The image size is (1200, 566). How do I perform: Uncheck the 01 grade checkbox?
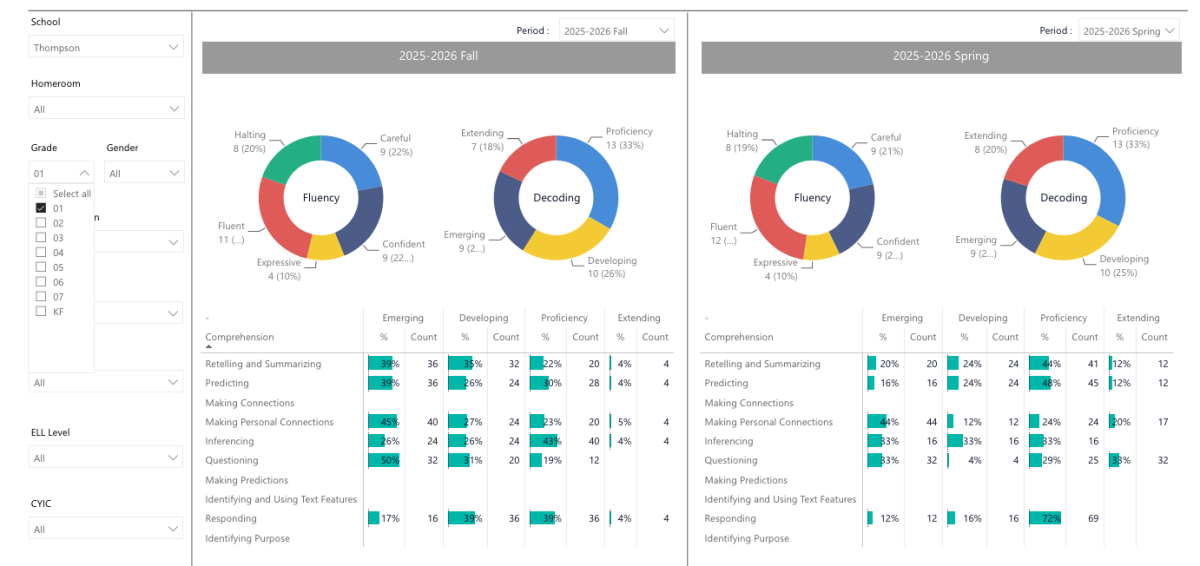tap(41, 208)
